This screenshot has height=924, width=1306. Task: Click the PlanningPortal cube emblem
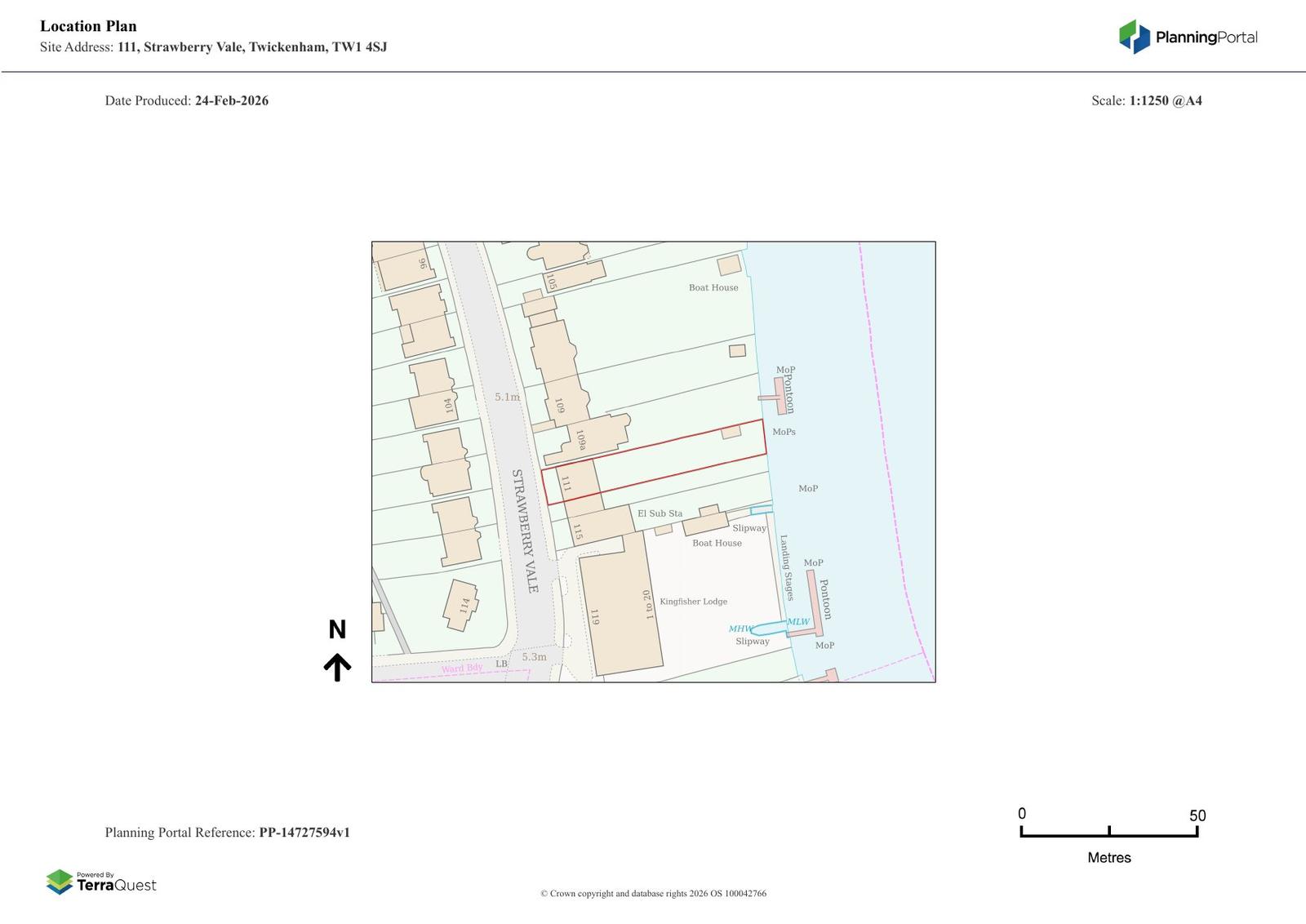(x=1134, y=37)
